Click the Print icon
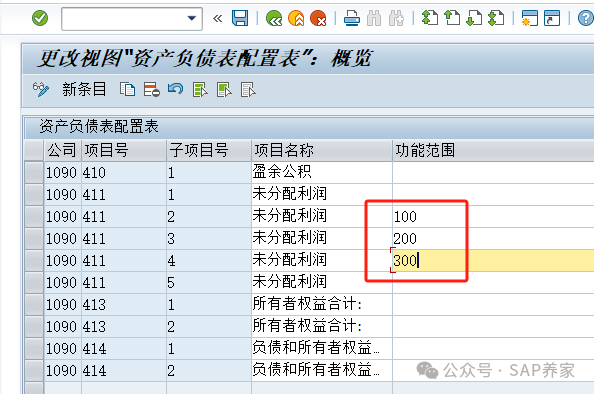 click(352, 18)
